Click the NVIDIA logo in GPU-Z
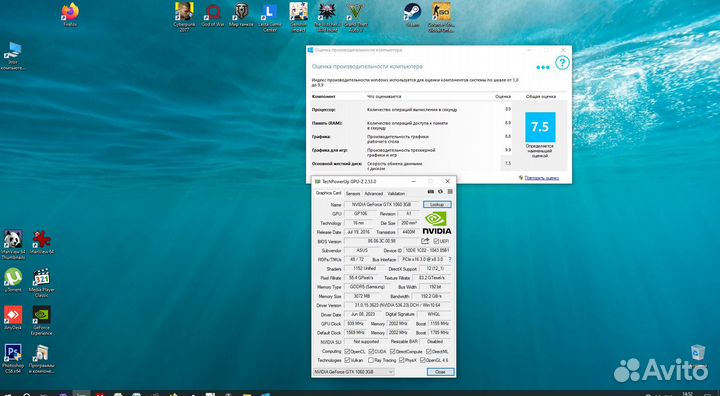The width and height of the screenshot is (720, 396). point(437,223)
